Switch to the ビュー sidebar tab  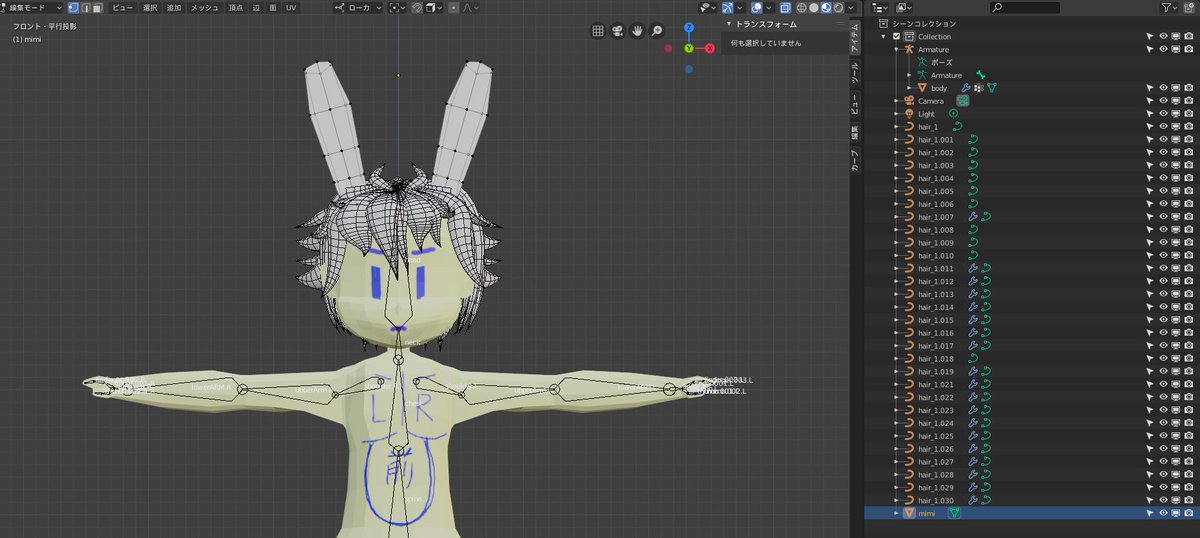click(x=855, y=105)
